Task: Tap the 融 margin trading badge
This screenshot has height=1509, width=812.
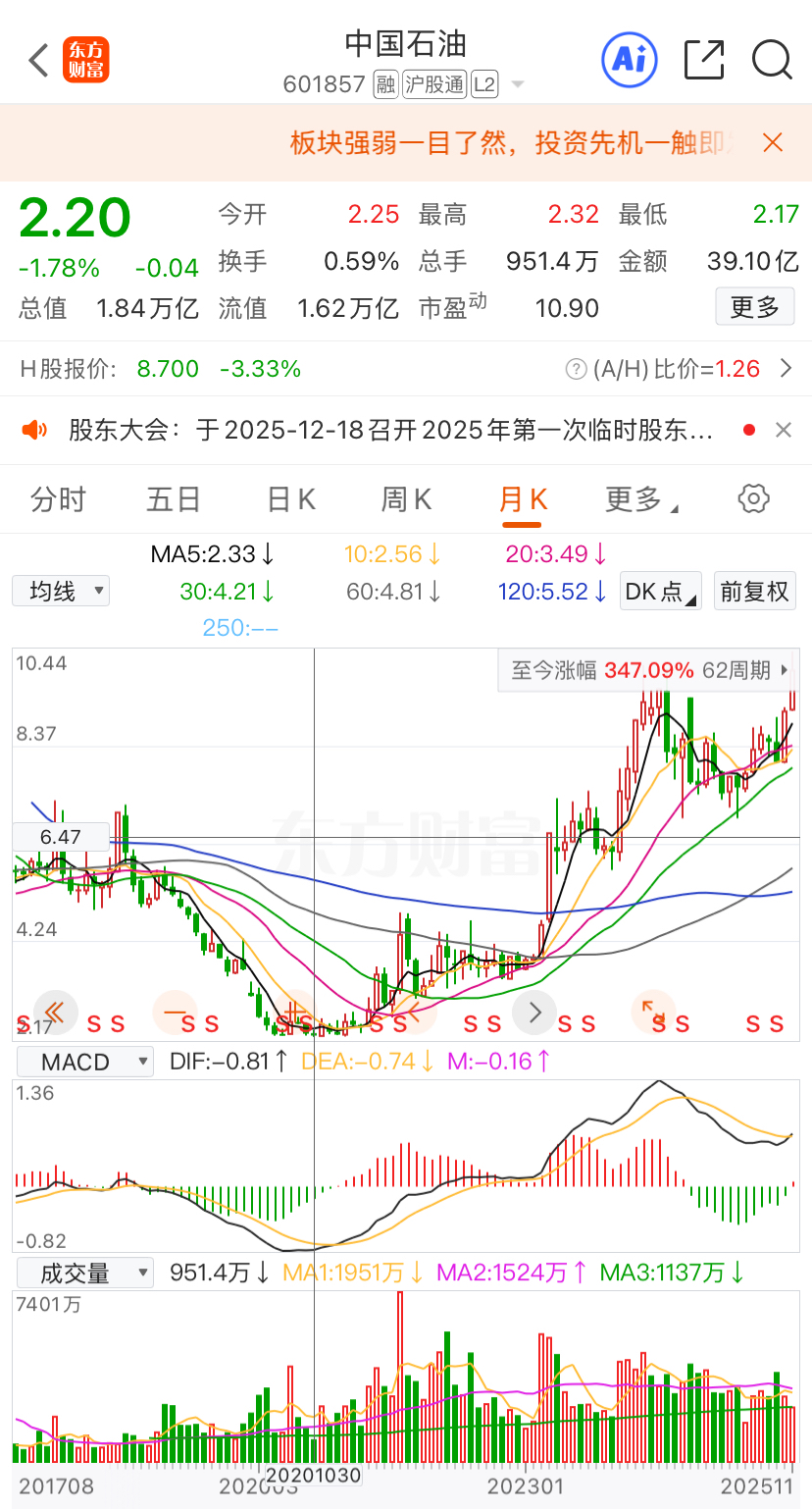Action: pyautogui.click(x=385, y=85)
